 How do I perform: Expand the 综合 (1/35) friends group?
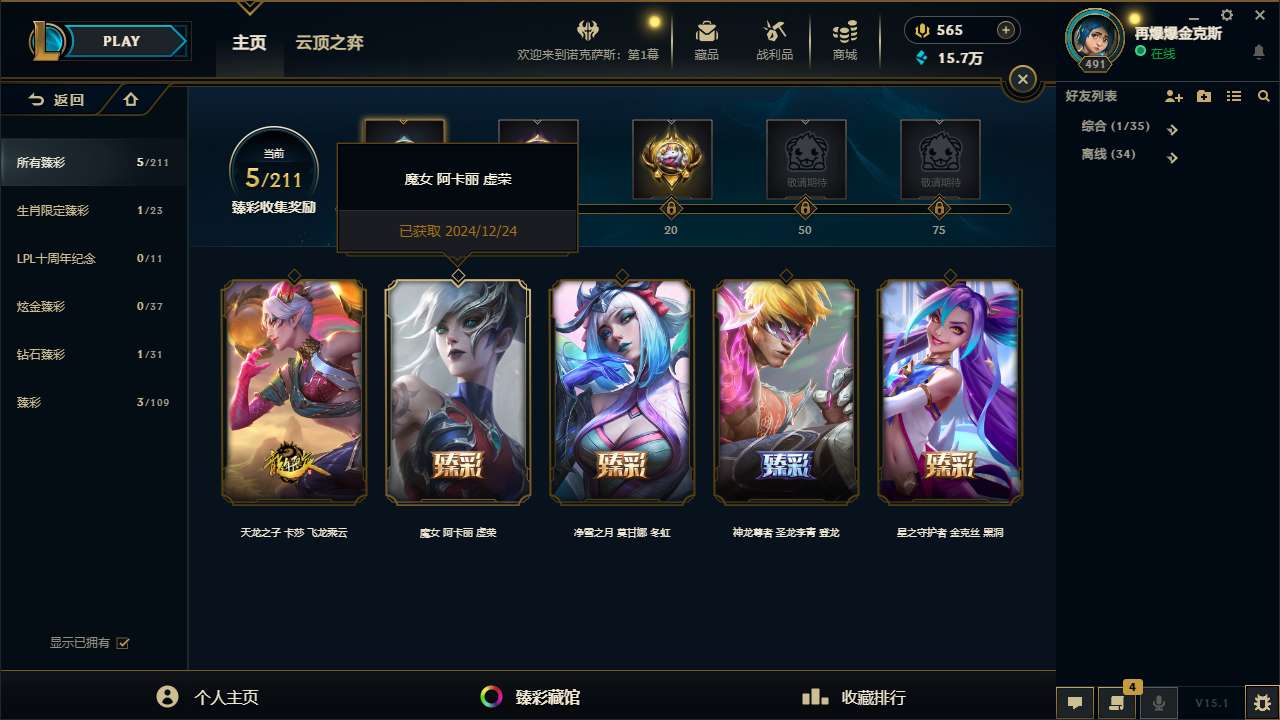click(1130, 127)
